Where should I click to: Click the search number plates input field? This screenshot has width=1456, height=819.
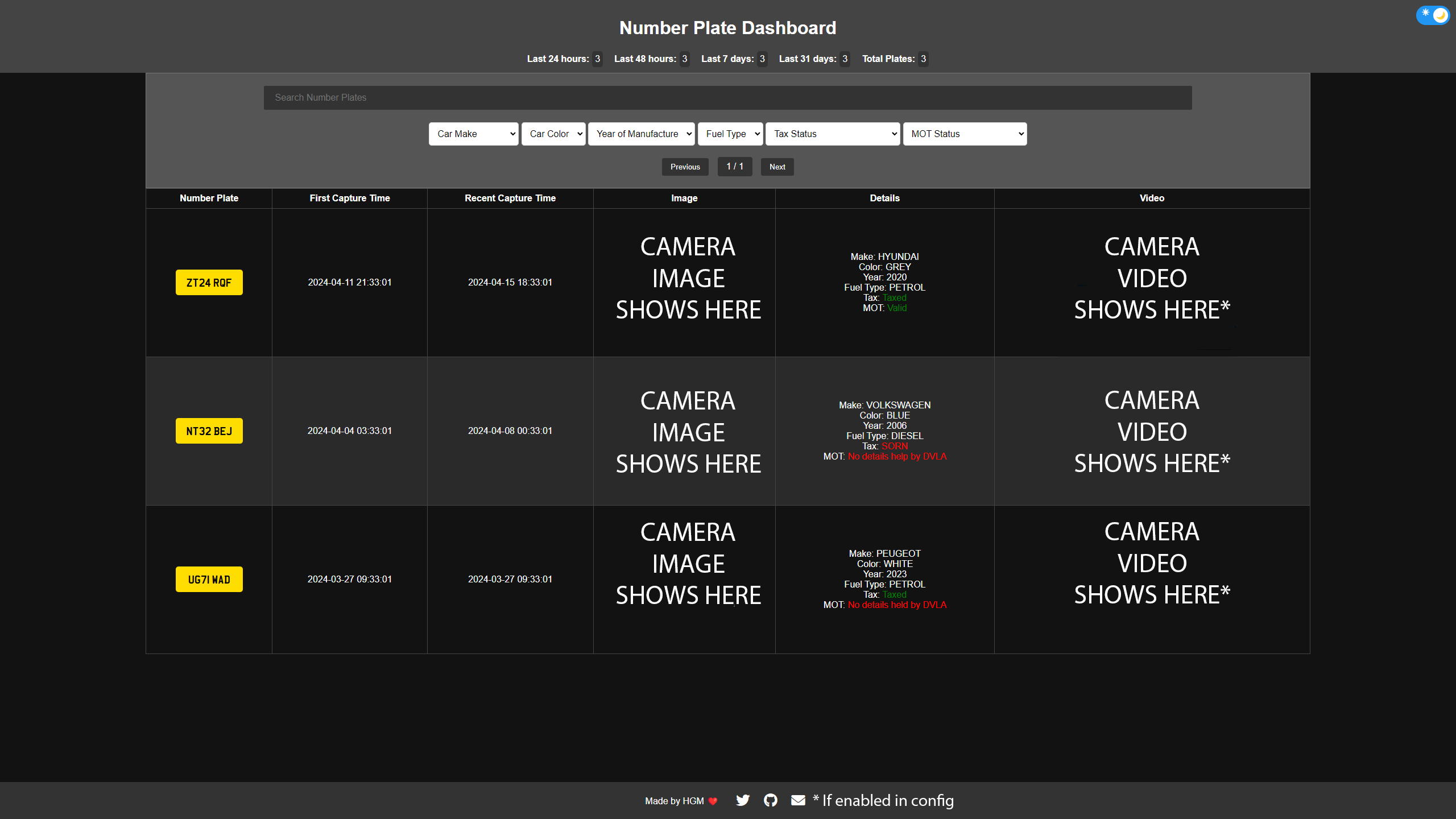click(728, 97)
